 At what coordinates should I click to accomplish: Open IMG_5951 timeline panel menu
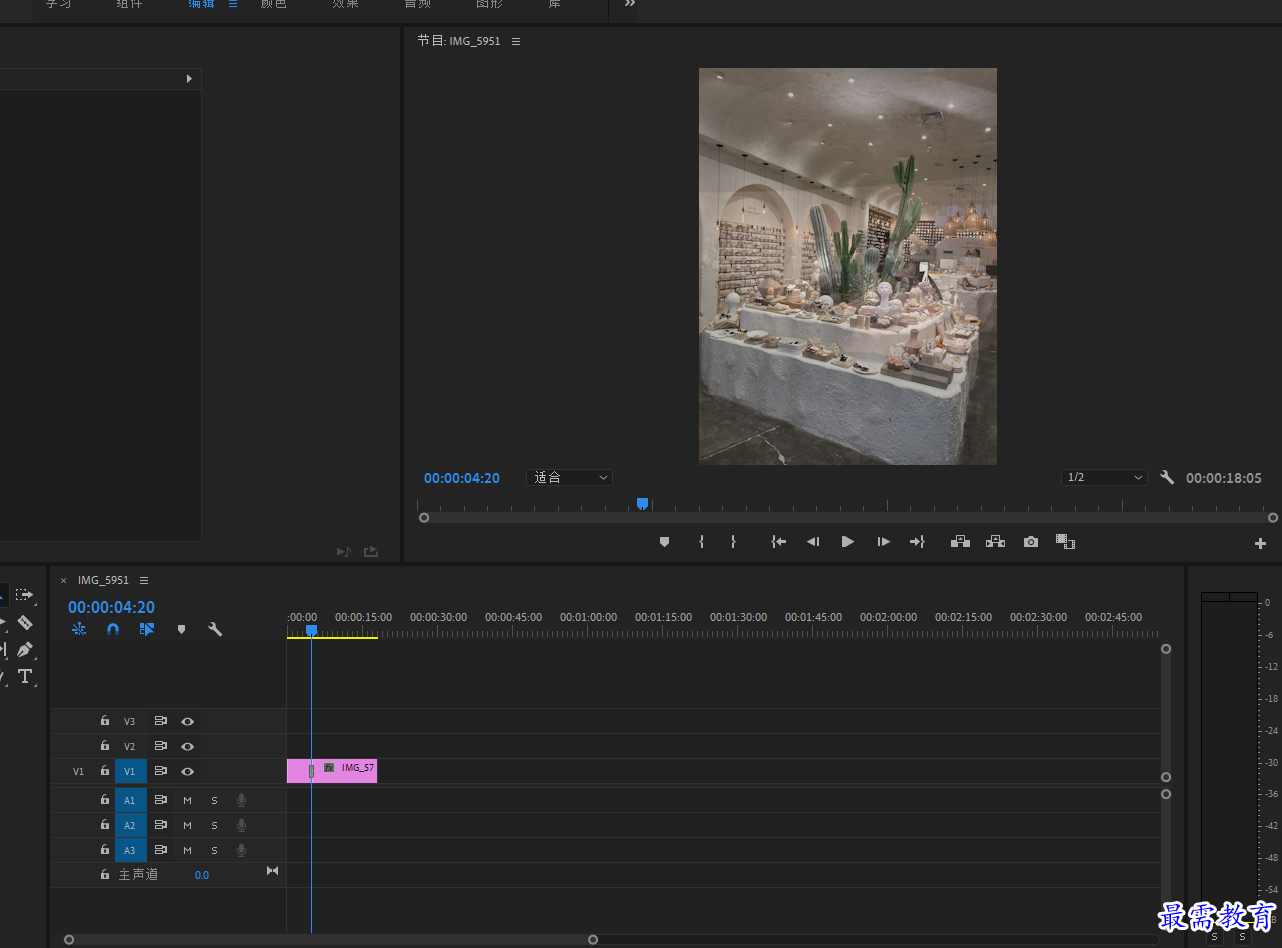pos(144,580)
